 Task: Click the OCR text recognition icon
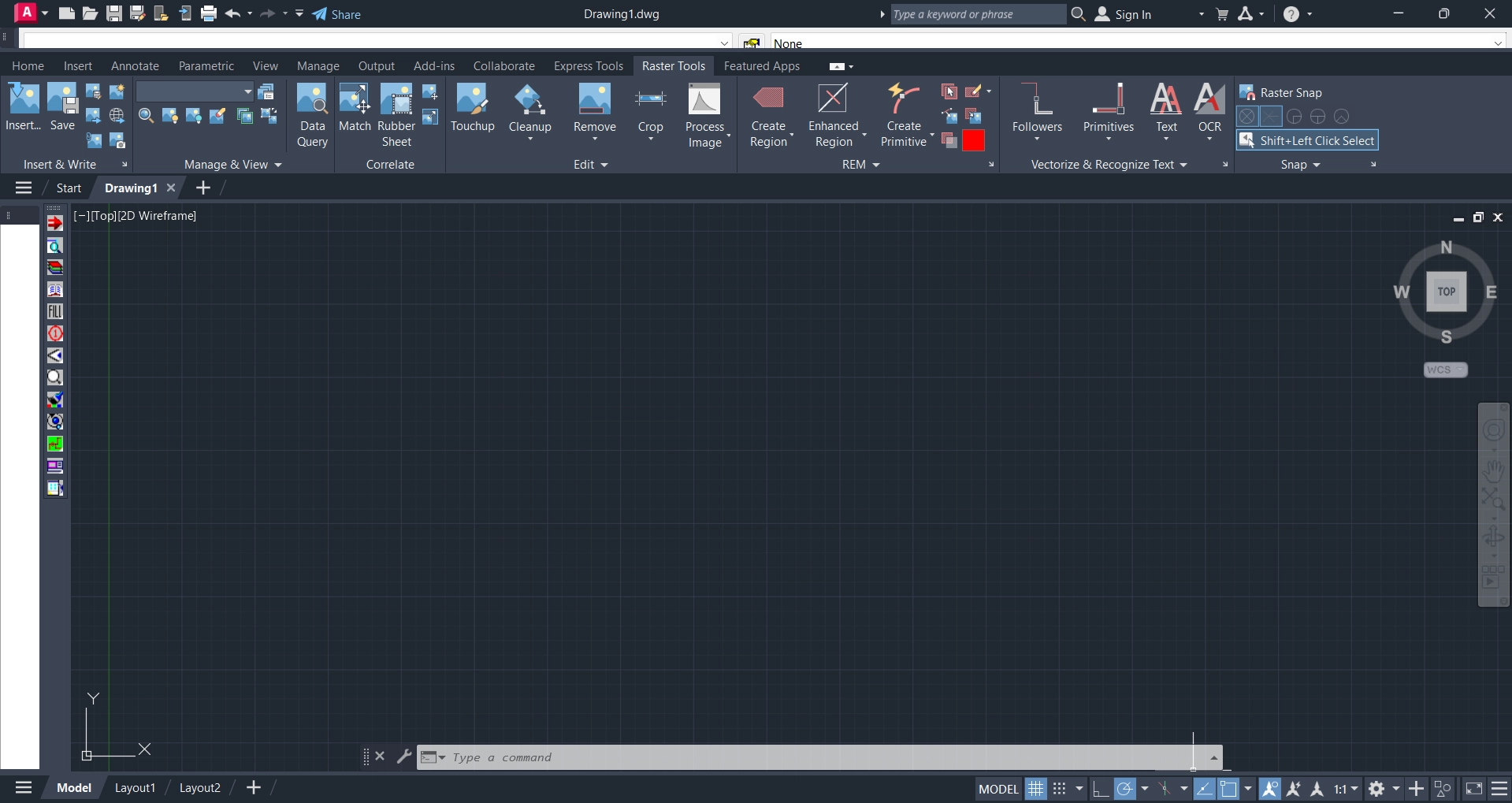point(1209,101)
